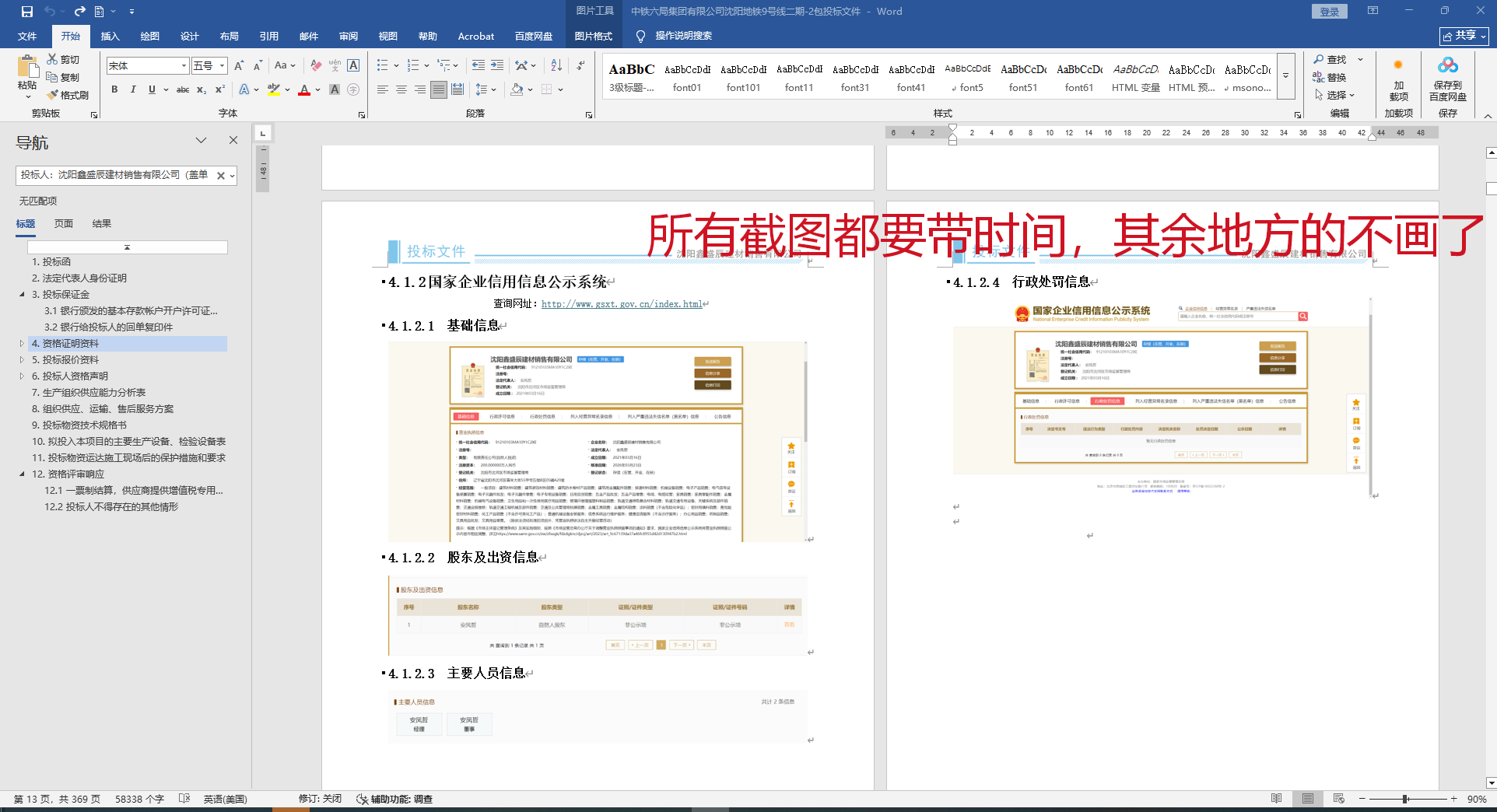Open the font name dropdown (宋体)
The height and width of the screenshot is (812, 1497).
[x=184, y=66]
